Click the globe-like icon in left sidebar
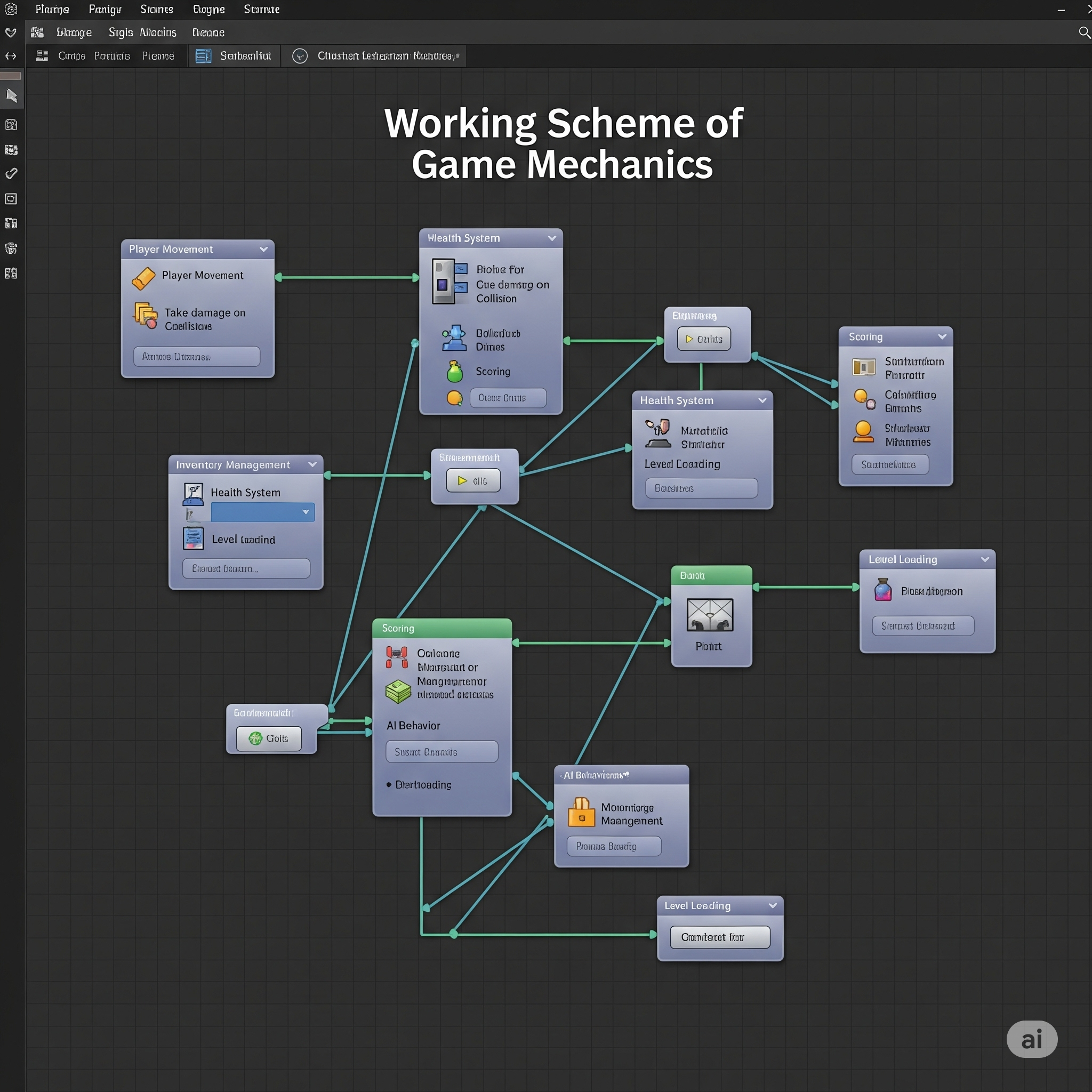 (x=11, y=248)
